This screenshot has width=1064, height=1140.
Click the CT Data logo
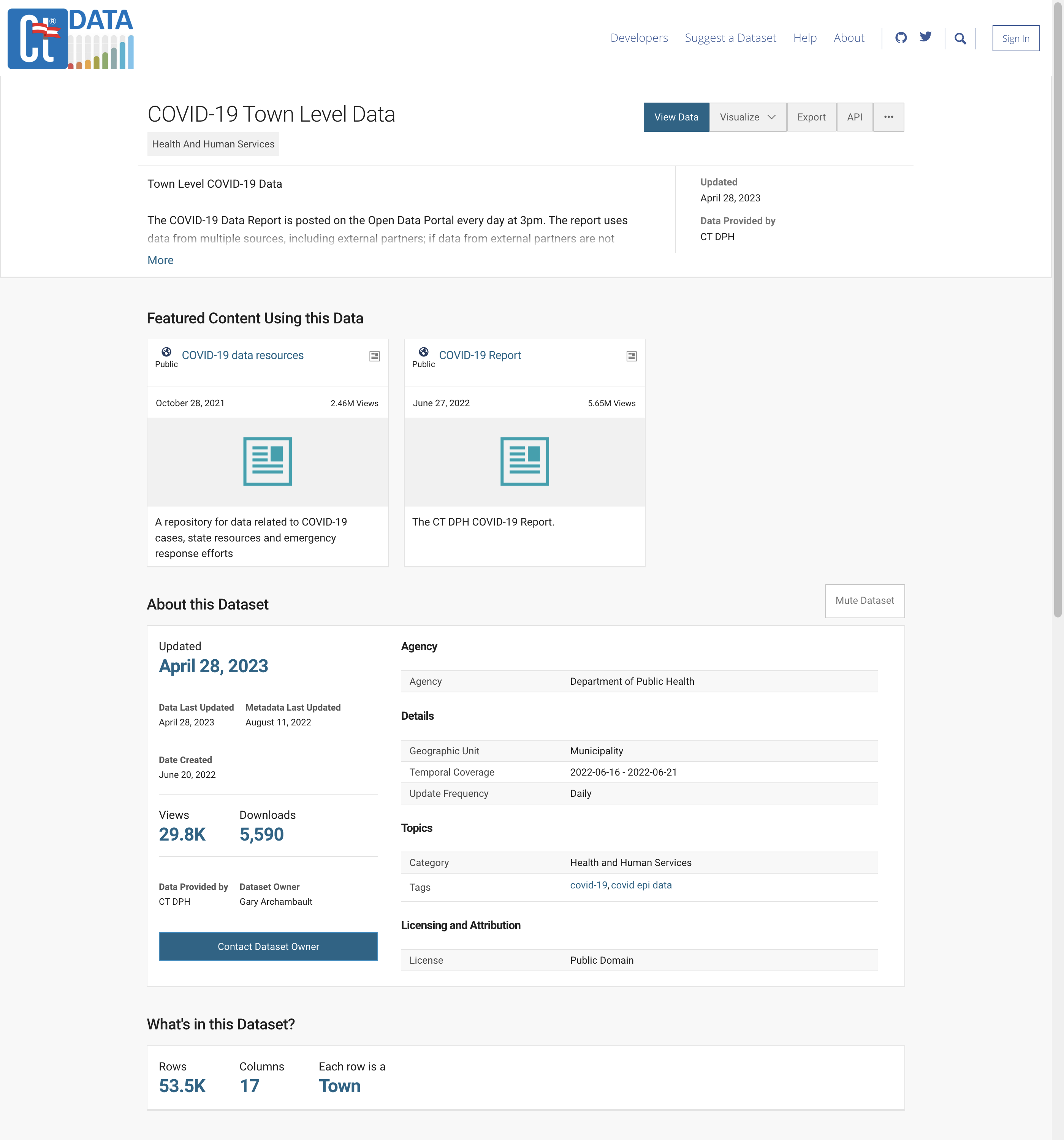[70, 38]
